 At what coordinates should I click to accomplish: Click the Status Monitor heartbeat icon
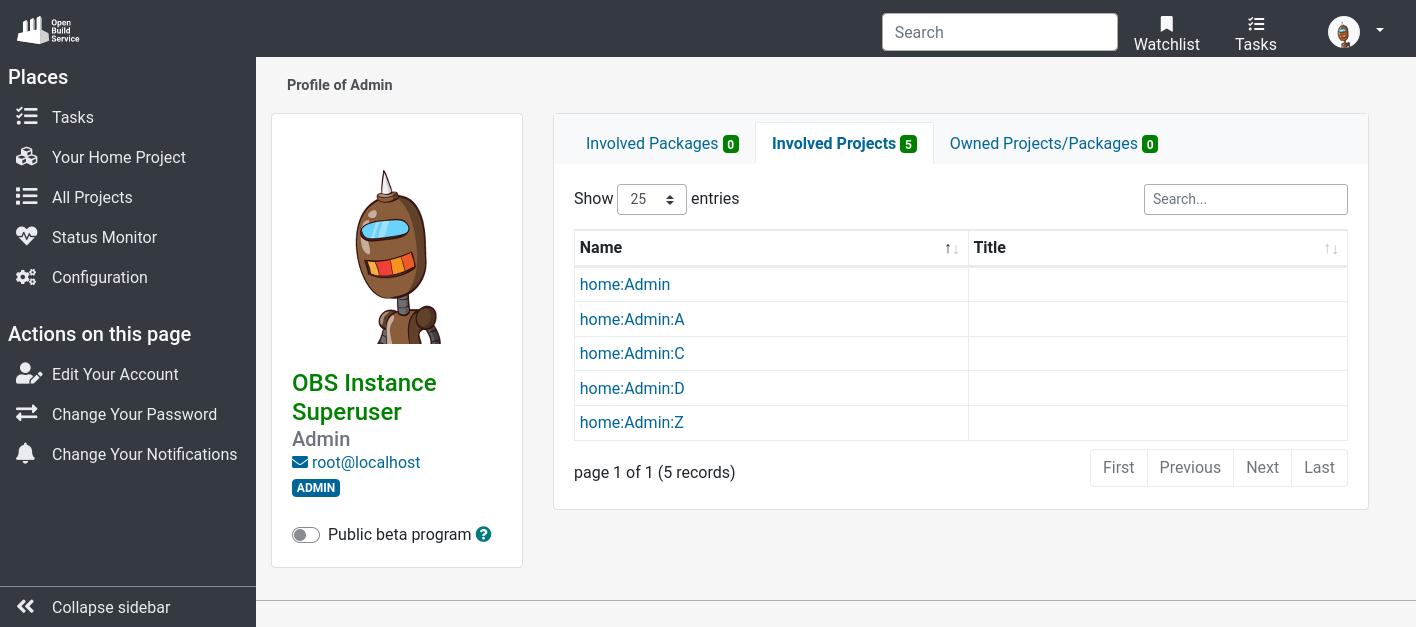tap(26, 237)
